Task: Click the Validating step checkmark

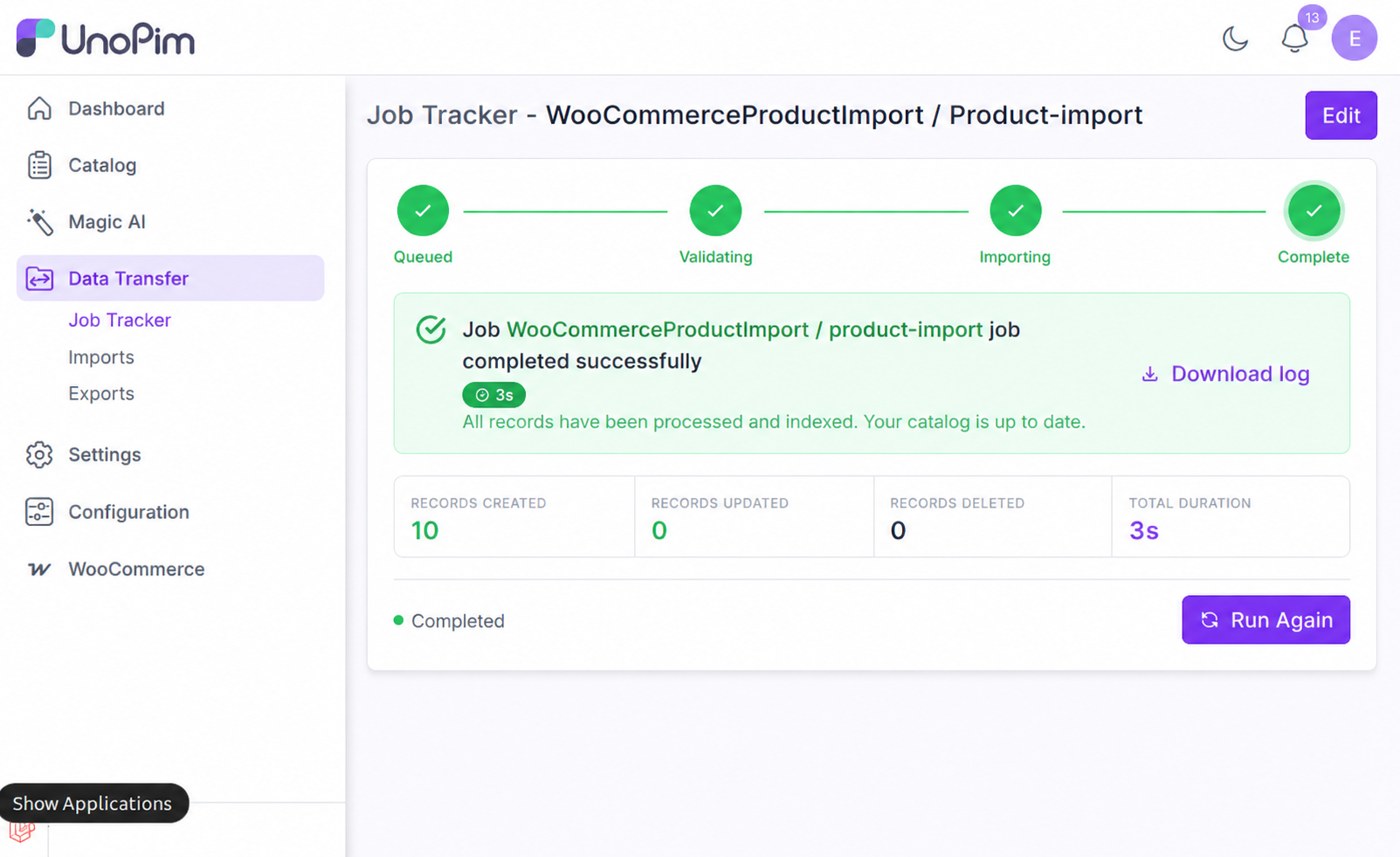Action: [715, 211]
